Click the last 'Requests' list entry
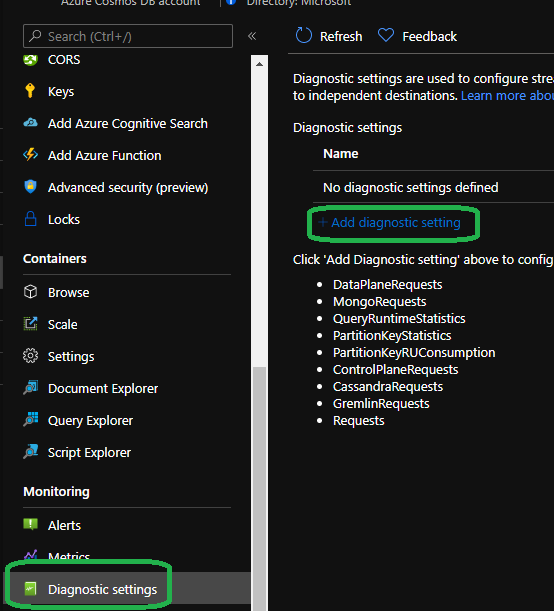 click(358, 420)
